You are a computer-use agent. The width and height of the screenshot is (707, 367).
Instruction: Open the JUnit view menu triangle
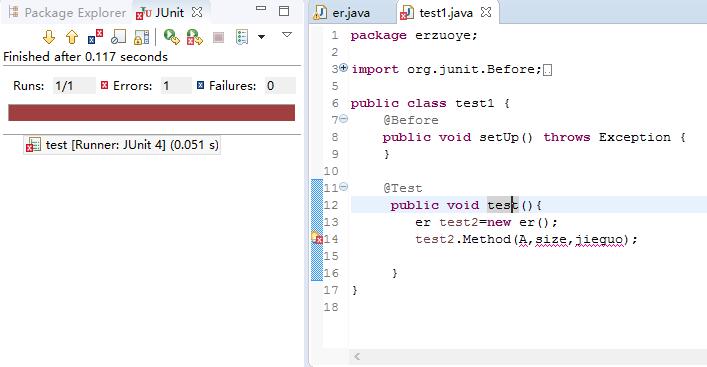[x=287, y=34]
